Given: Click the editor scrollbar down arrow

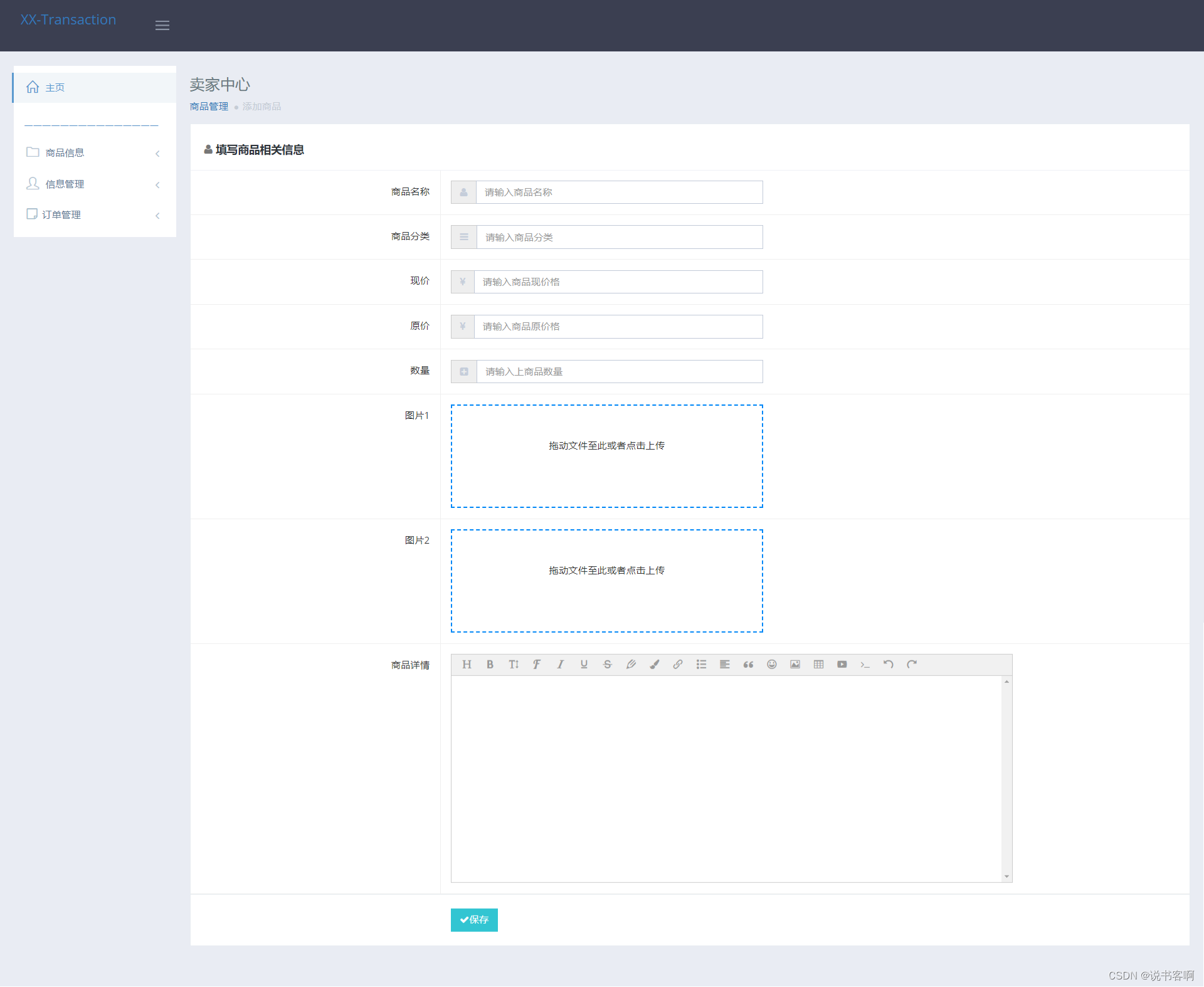Looking at the screenshot, I should [x=1006, y=877].
